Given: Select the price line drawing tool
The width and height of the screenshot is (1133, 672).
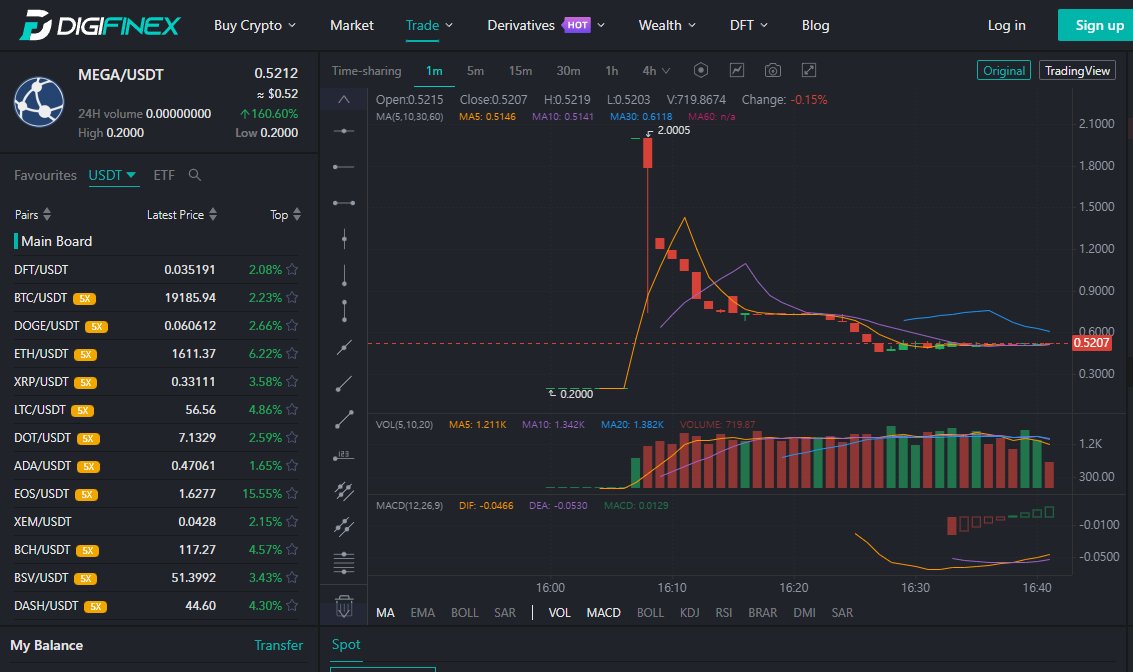Looking at the screenshot, I should [344, 455].
